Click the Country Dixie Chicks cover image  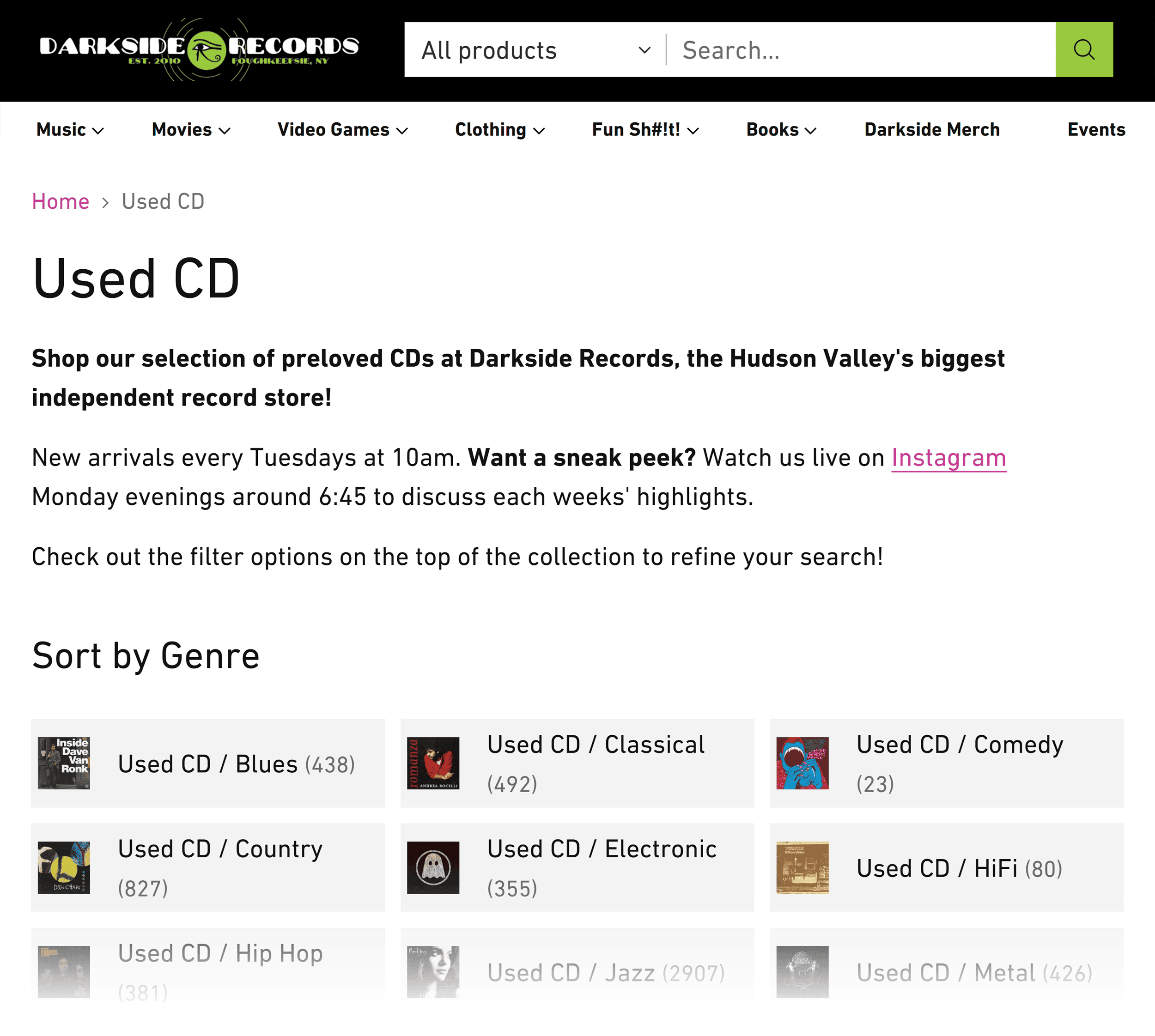pyautogui.click(x=64, y=867)
